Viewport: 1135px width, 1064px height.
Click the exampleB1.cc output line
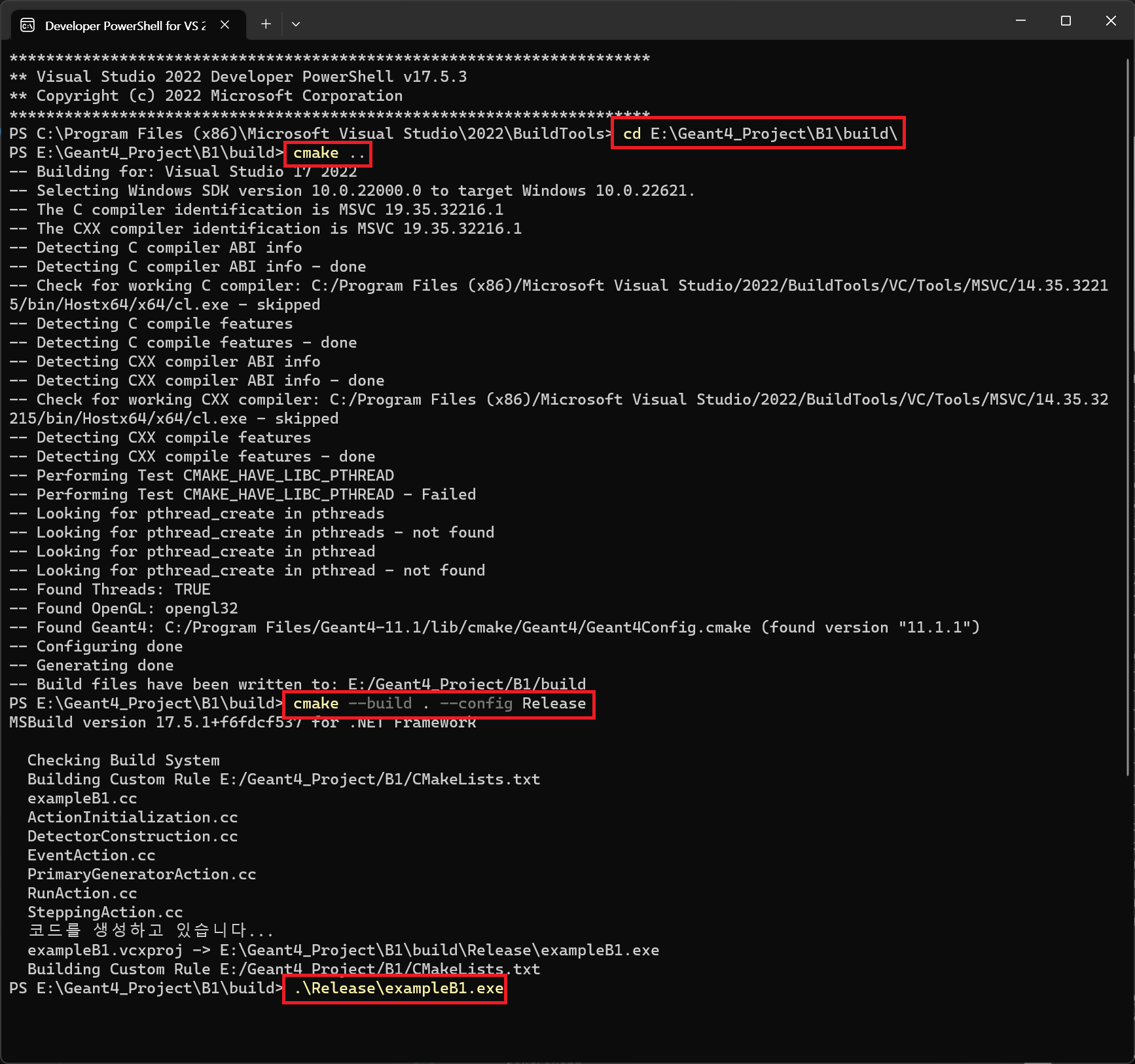pyautogui.click(x=82, y=799)
